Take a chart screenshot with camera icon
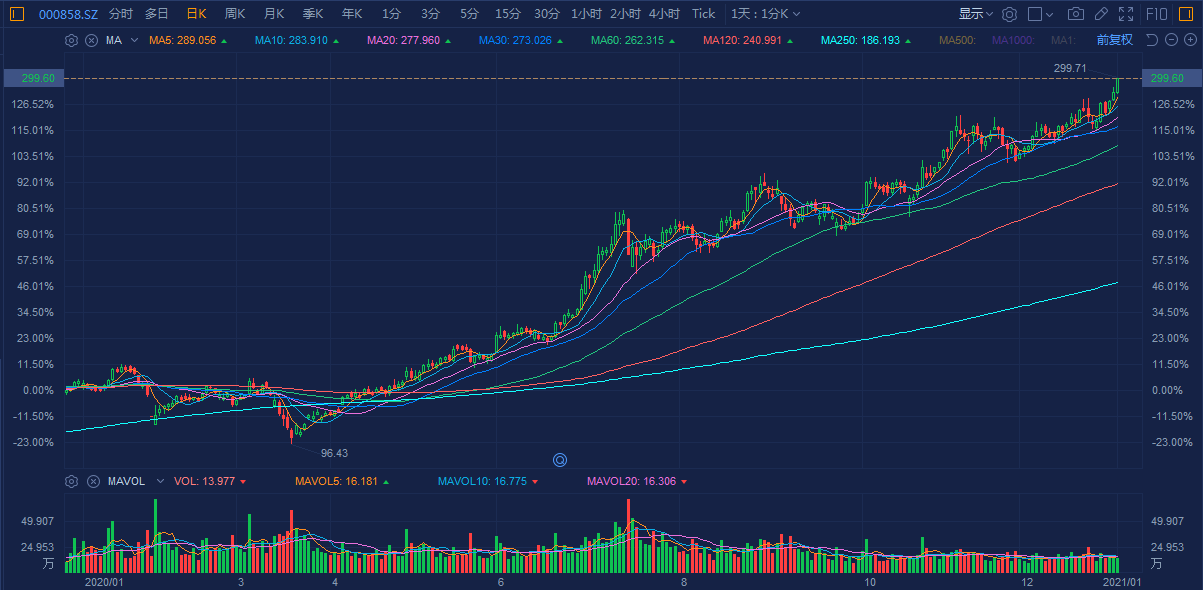1203x590 pixels. [x=1076, y=14]
